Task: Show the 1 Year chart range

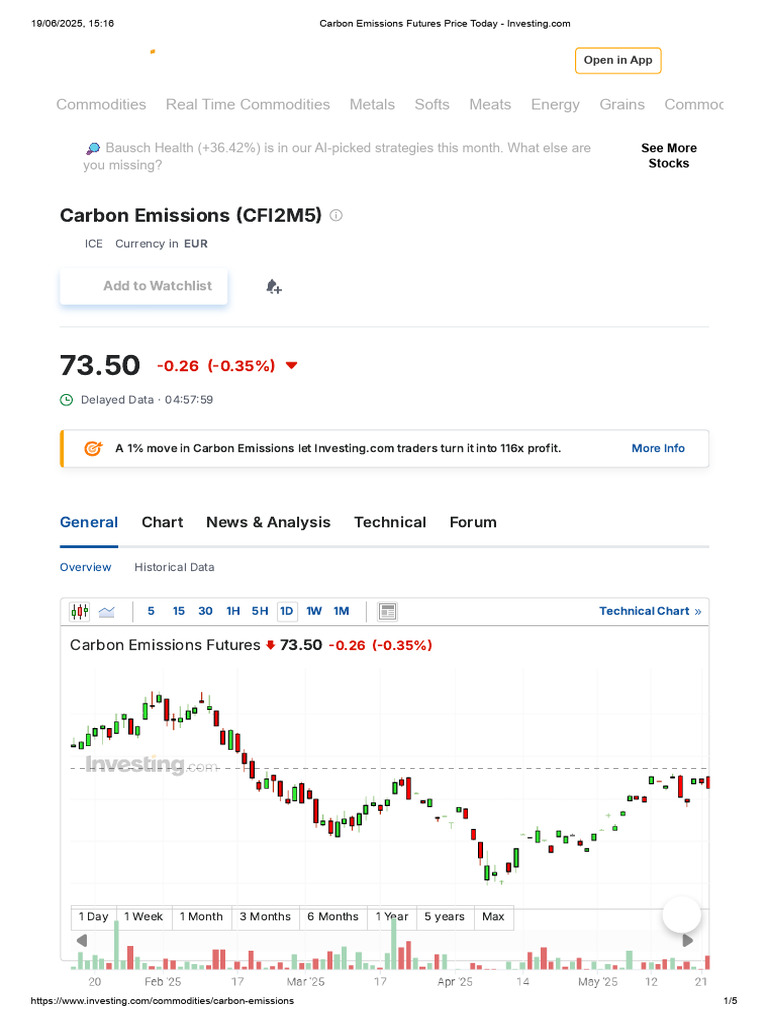Action: (x=392, y=917)
